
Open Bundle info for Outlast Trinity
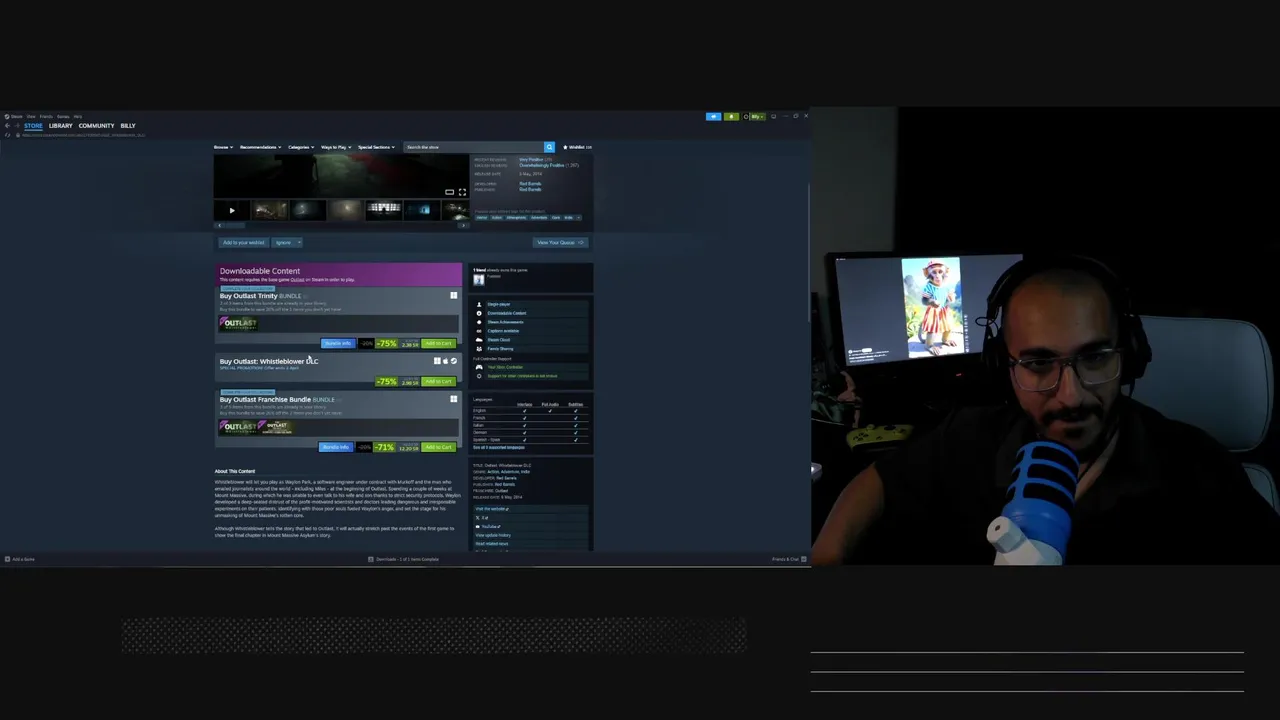[338, 343]
